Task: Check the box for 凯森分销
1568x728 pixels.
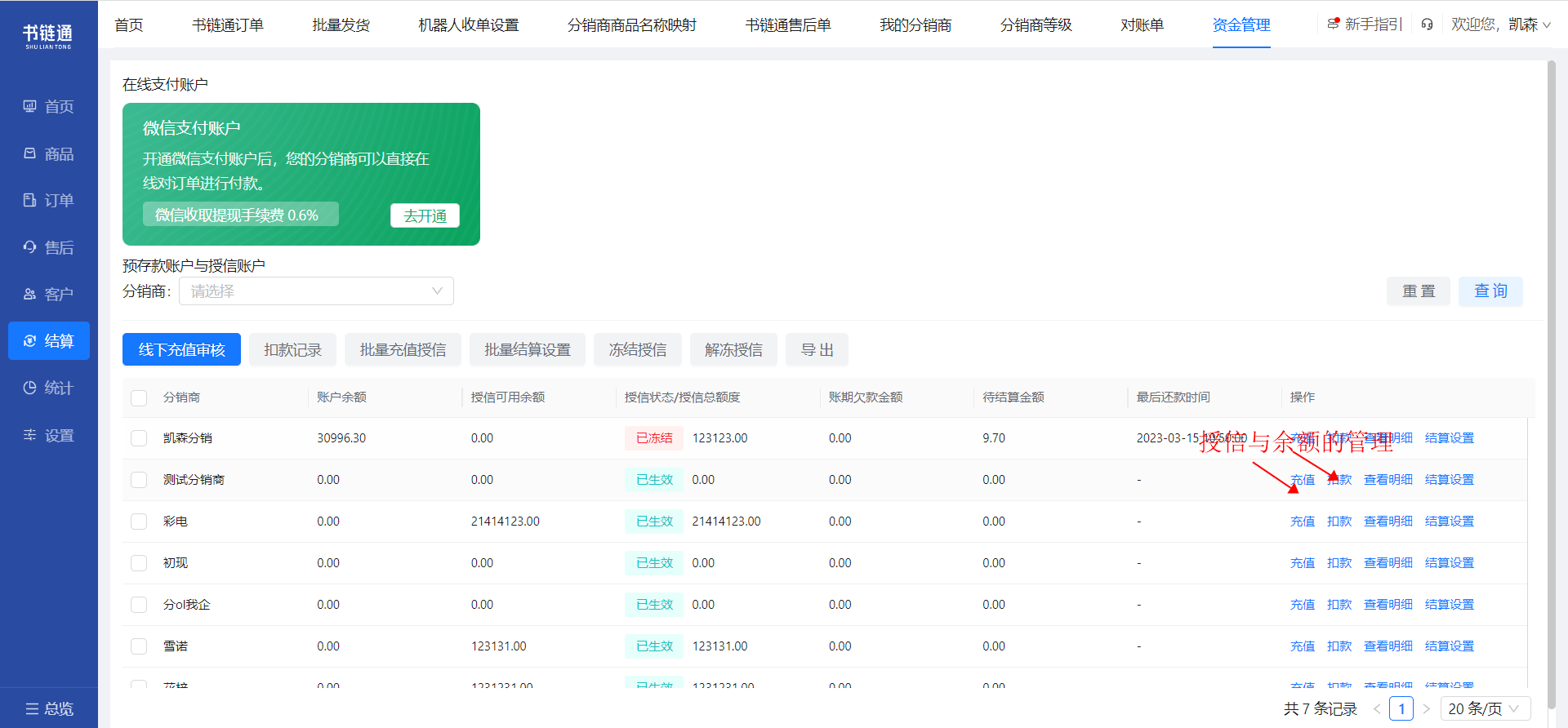Action: (x=139, y=438)
